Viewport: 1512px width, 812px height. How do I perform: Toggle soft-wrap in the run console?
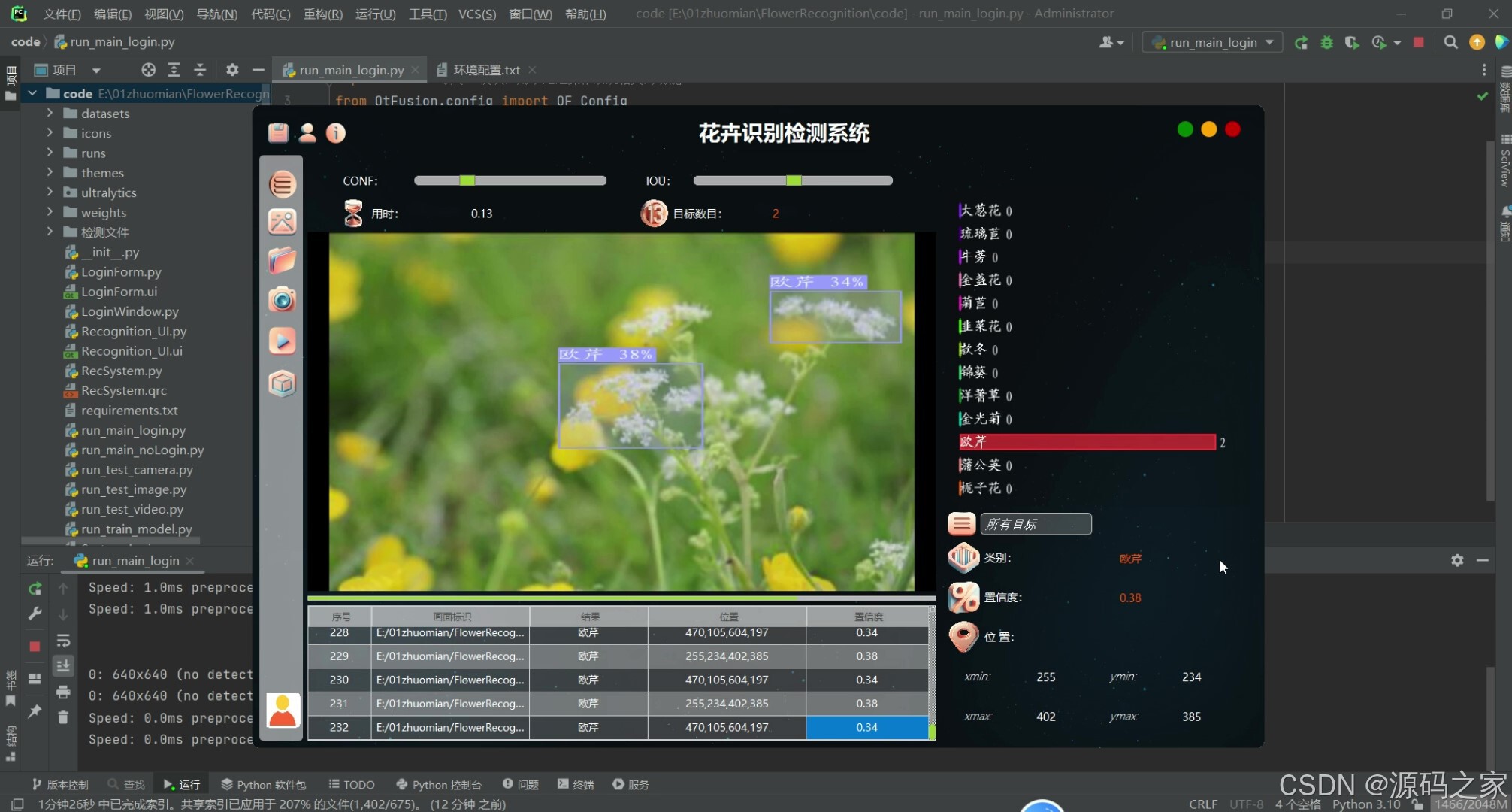[x=63, y=641]
